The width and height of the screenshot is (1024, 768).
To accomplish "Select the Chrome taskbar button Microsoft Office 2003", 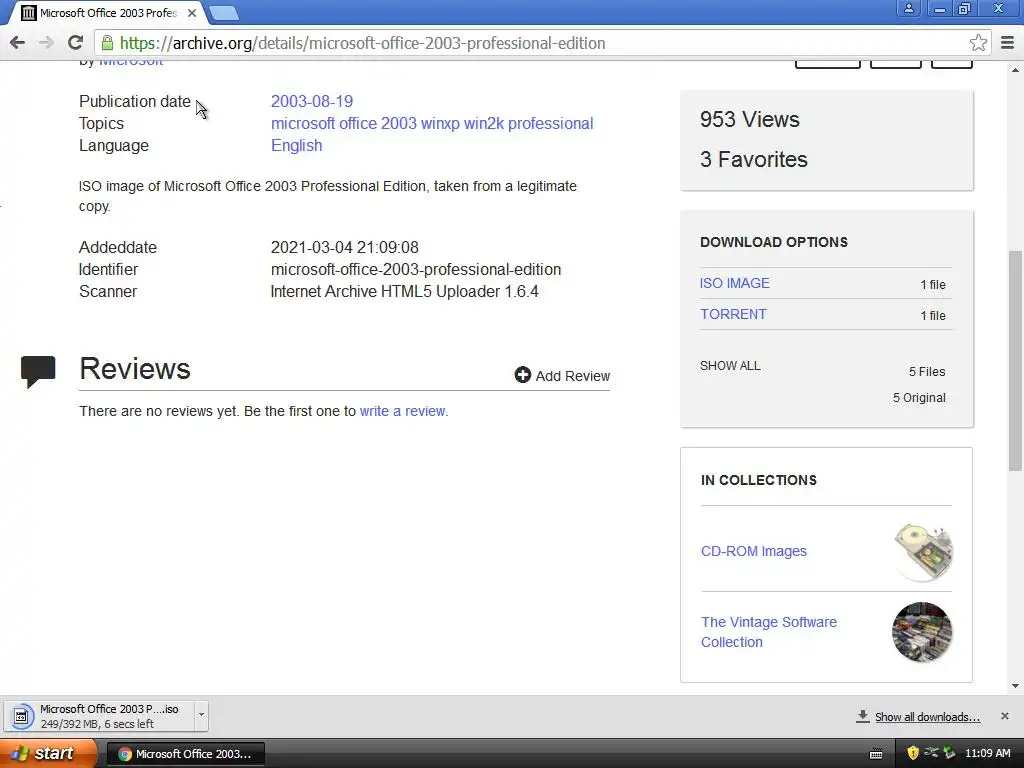I will click(185, 754).
